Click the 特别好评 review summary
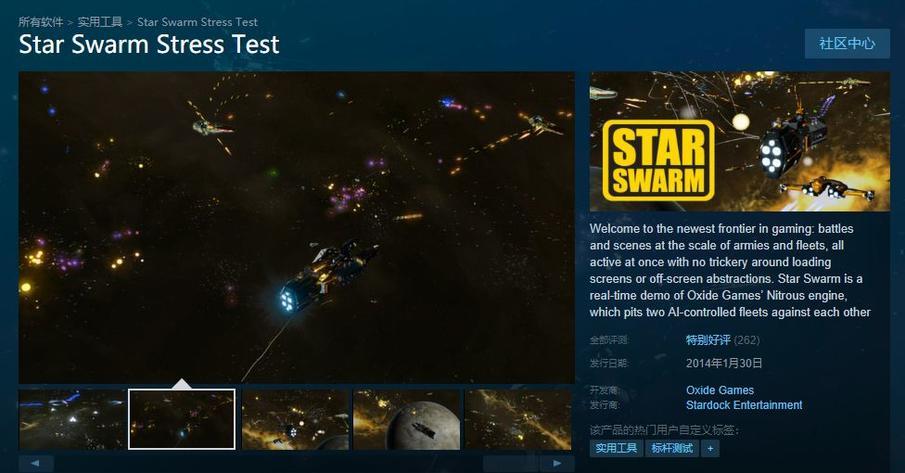This screenshot has height=473, width=905. 708,340
